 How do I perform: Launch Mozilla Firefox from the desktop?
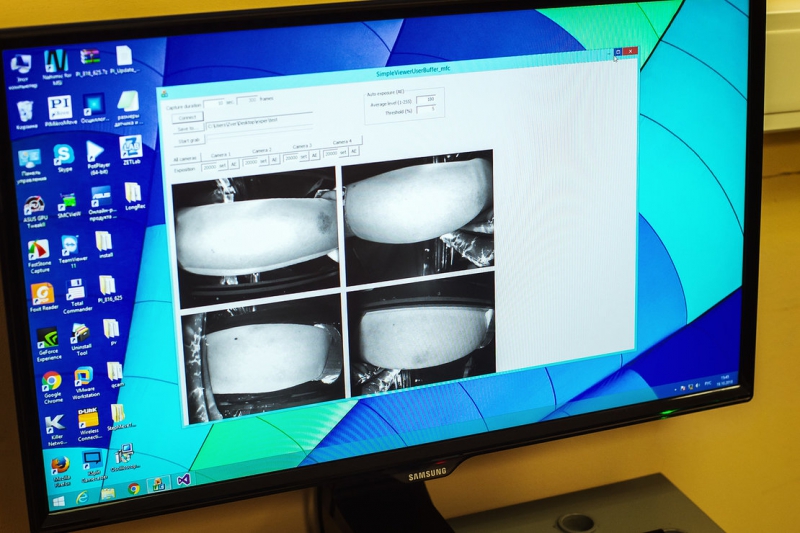[60, 465]
